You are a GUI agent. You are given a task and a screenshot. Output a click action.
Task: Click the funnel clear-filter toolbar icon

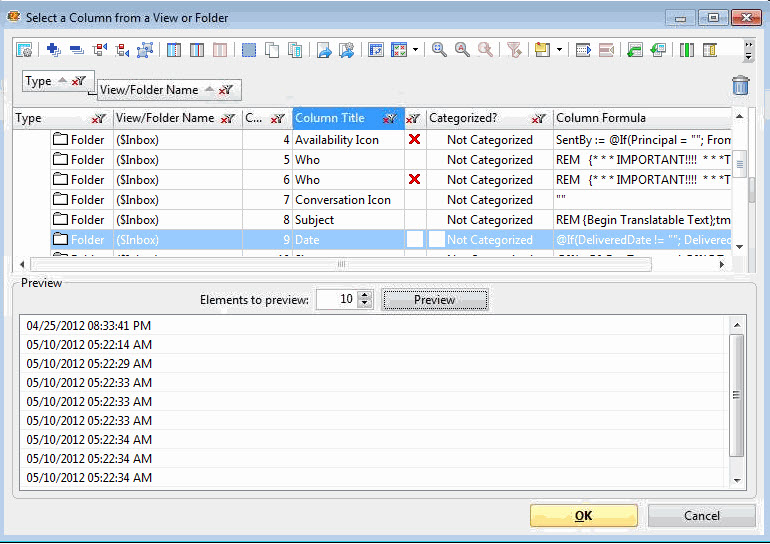[514, 49]
